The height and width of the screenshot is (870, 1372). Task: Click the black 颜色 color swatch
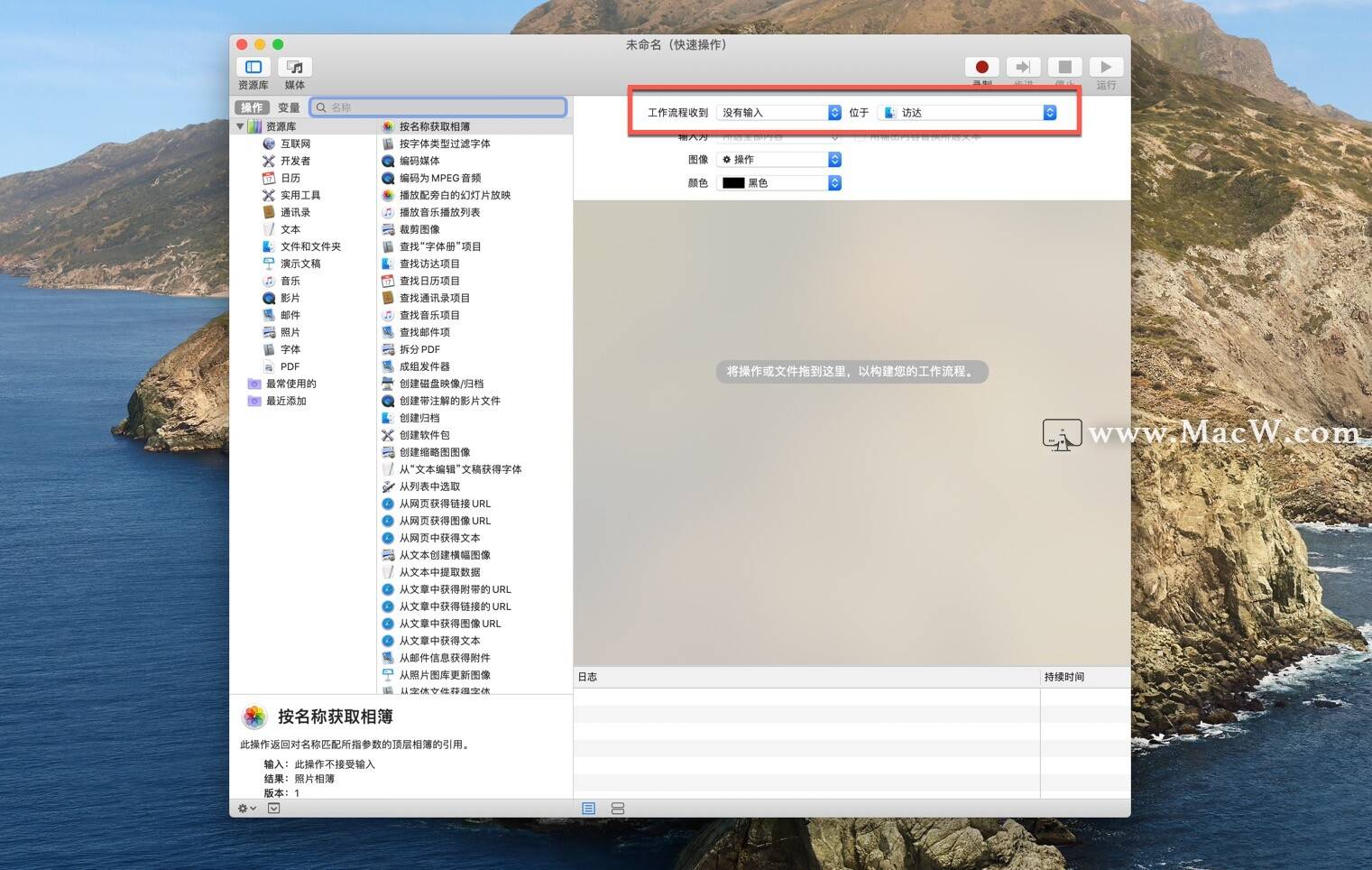[x=735, y=182]
